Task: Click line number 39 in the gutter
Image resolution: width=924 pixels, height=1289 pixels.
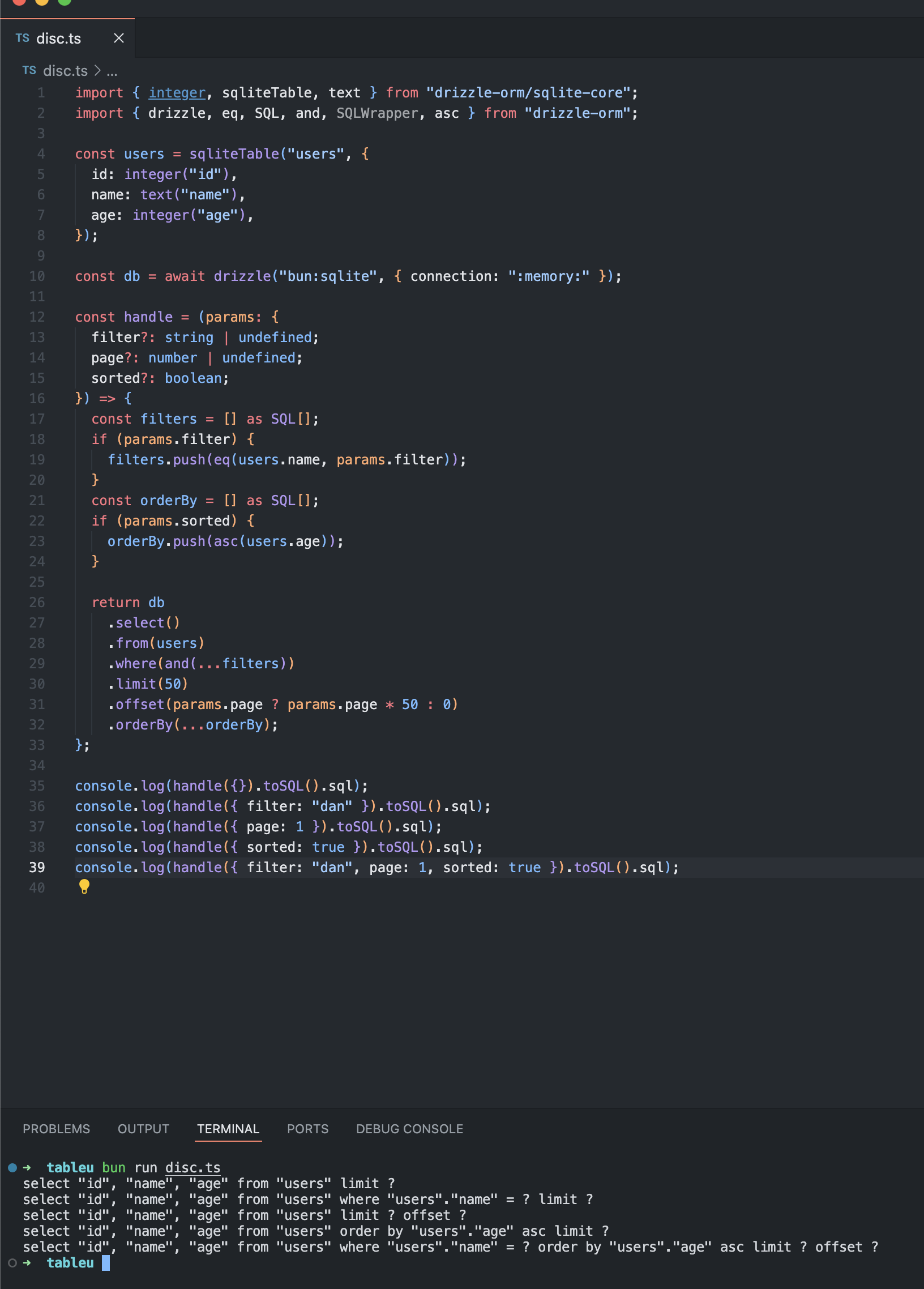Action: [37, 867]
